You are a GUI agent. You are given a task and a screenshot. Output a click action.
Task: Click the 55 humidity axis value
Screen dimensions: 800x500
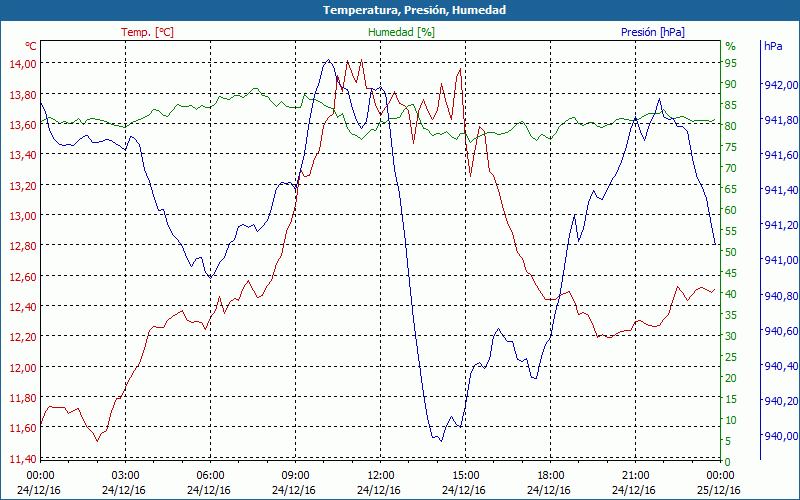(x=731, y=231)
